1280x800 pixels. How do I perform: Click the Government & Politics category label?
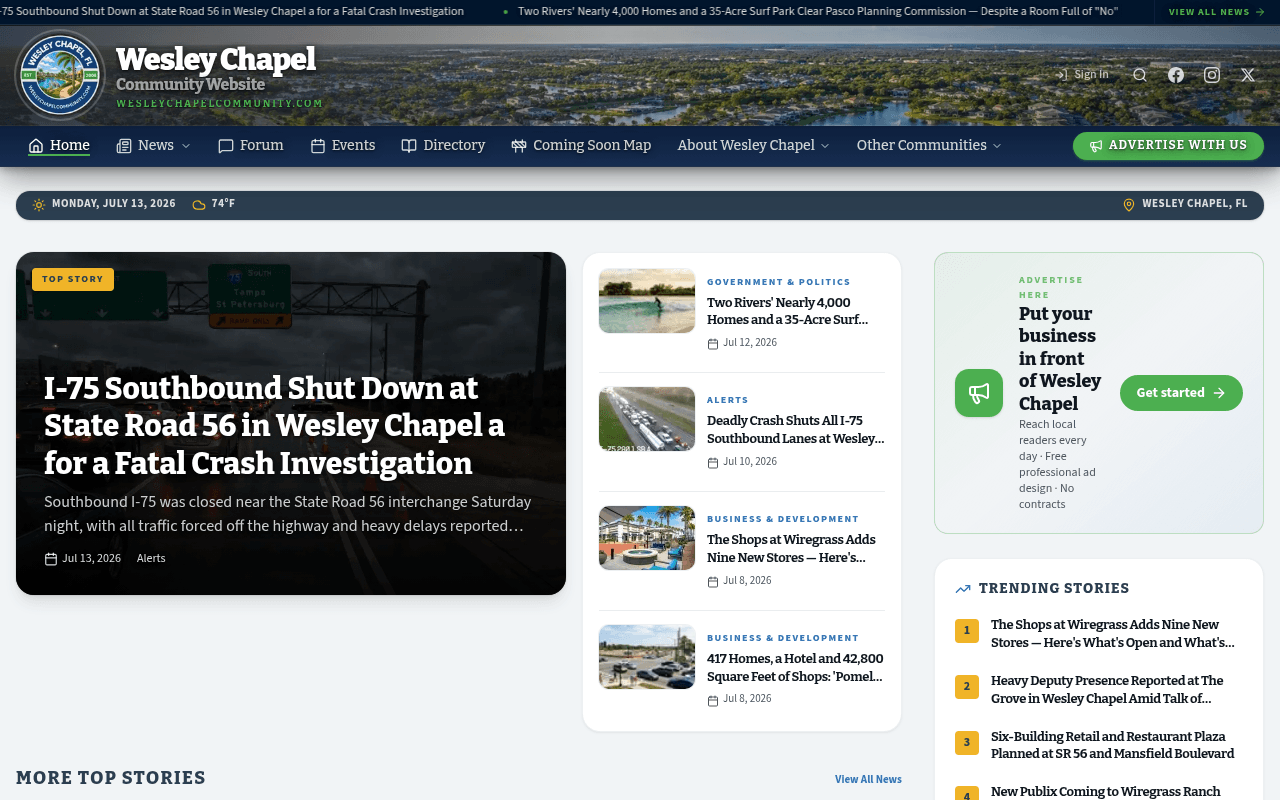779,282
